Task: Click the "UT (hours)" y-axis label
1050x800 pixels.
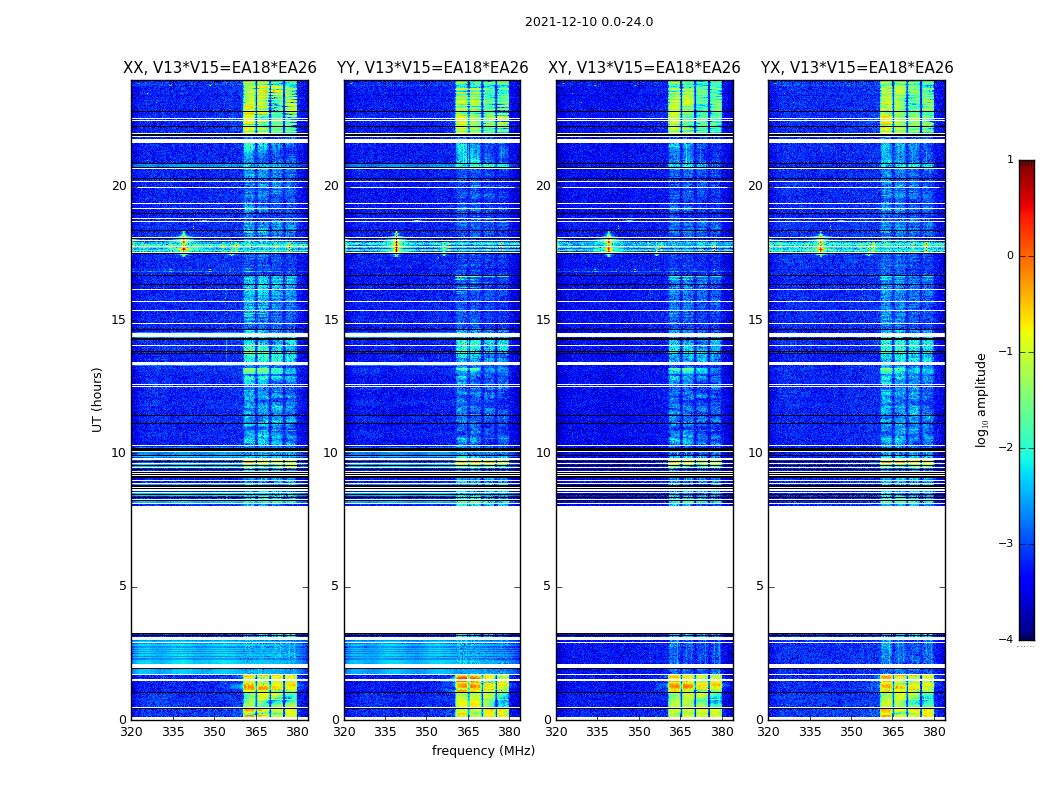Action: click(98, 399)
